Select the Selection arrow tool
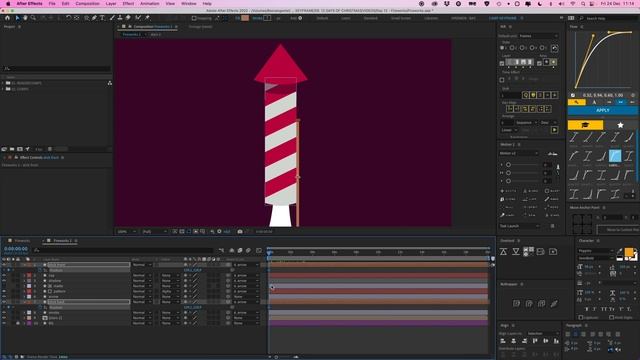This screenshot has width=640, height=360. point(17,18)
